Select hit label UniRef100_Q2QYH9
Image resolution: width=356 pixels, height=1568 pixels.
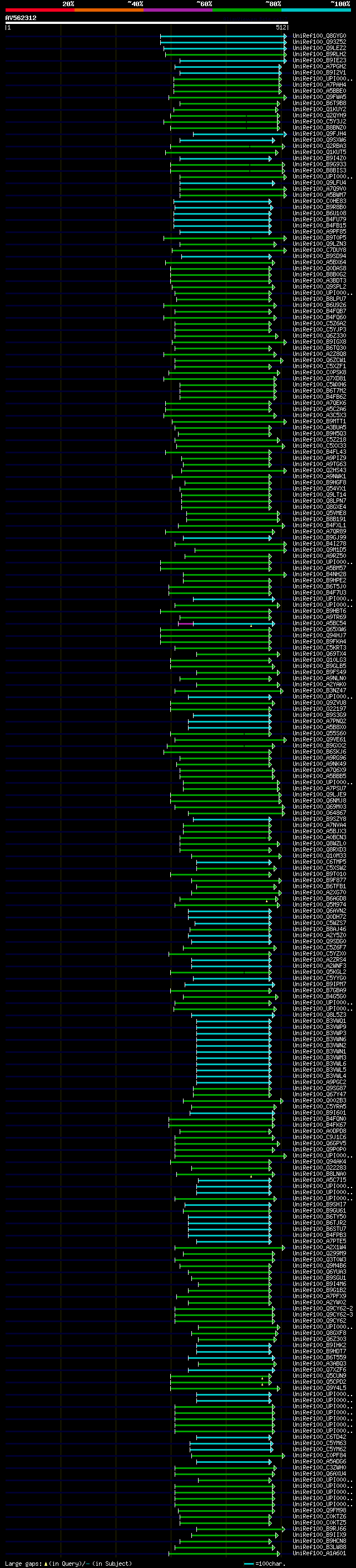[319, 116]
